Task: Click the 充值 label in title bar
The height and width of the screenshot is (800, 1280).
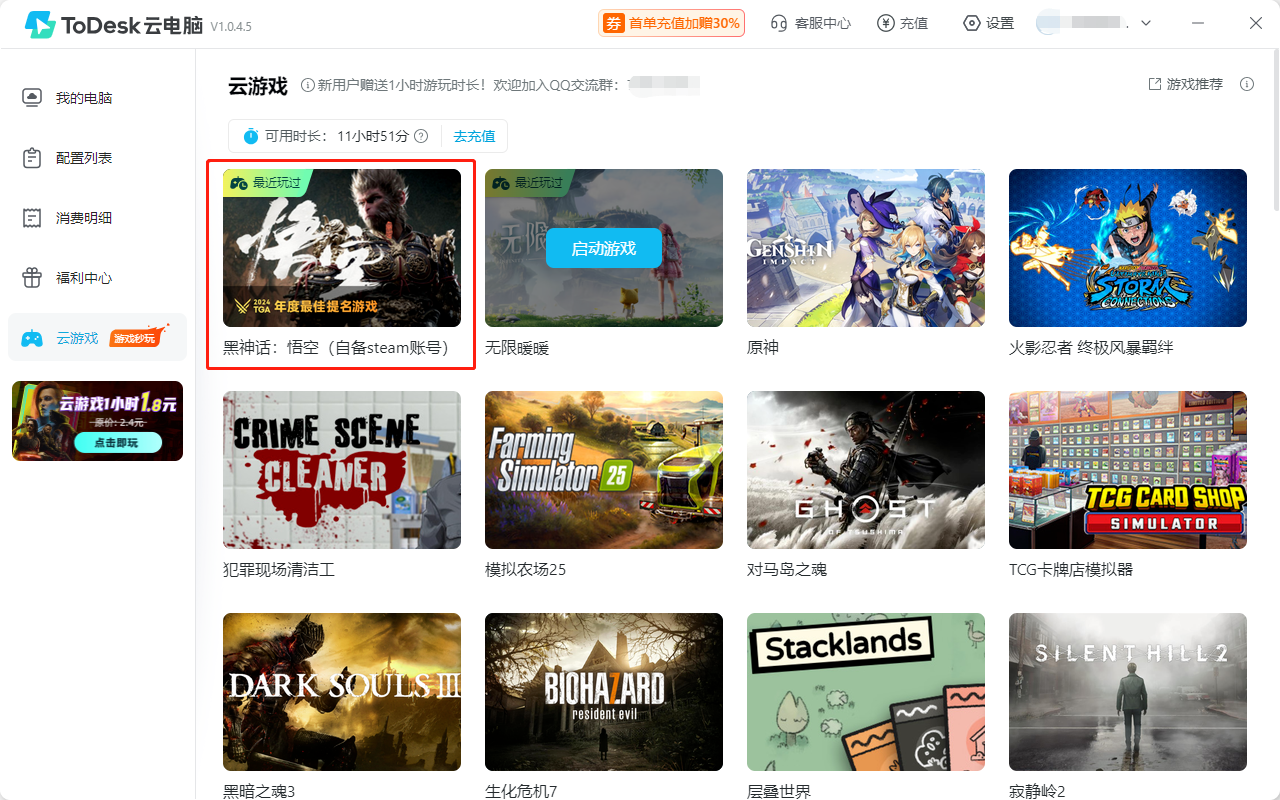Action: tap(914, 23)
